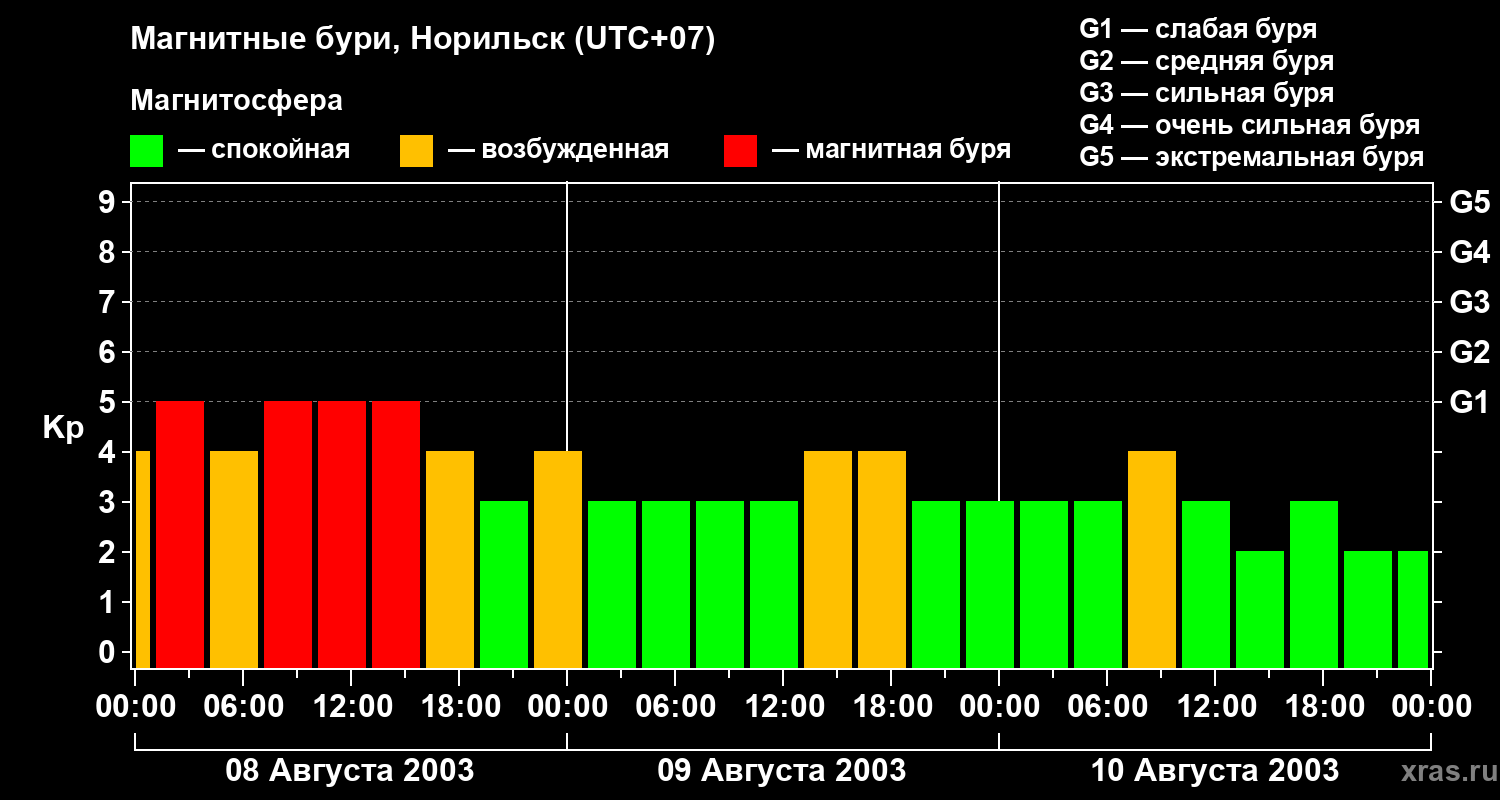This screenshot has width=1500, height=800.
Task: Click the red 'магнитная буря' legend swatch
Action: coord(740,151)
